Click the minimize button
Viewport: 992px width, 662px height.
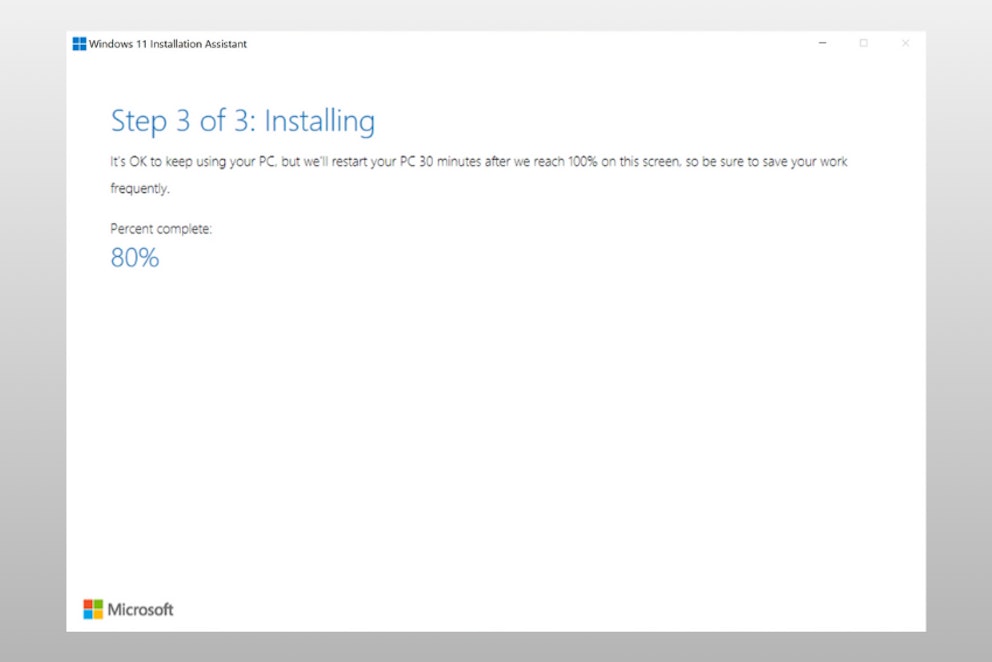(x=822, y=44)
